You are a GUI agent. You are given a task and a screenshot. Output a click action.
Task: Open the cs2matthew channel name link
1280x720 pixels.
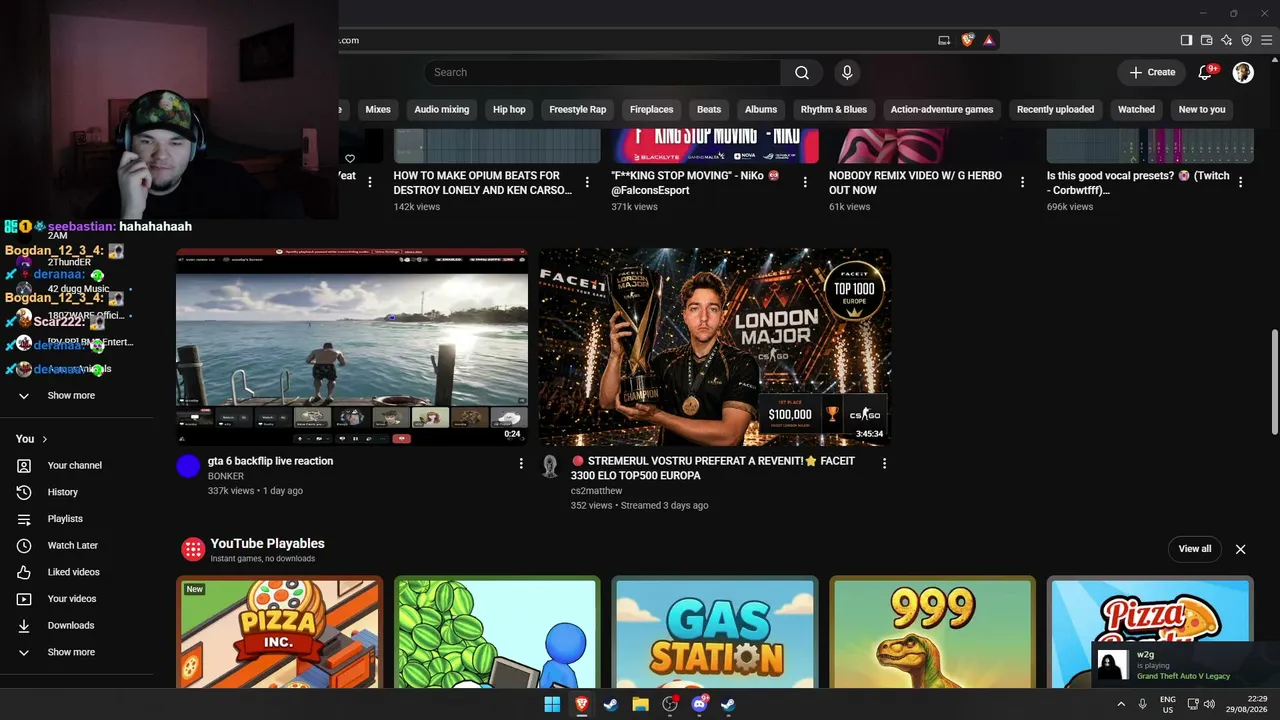click(x=597, y=491)
